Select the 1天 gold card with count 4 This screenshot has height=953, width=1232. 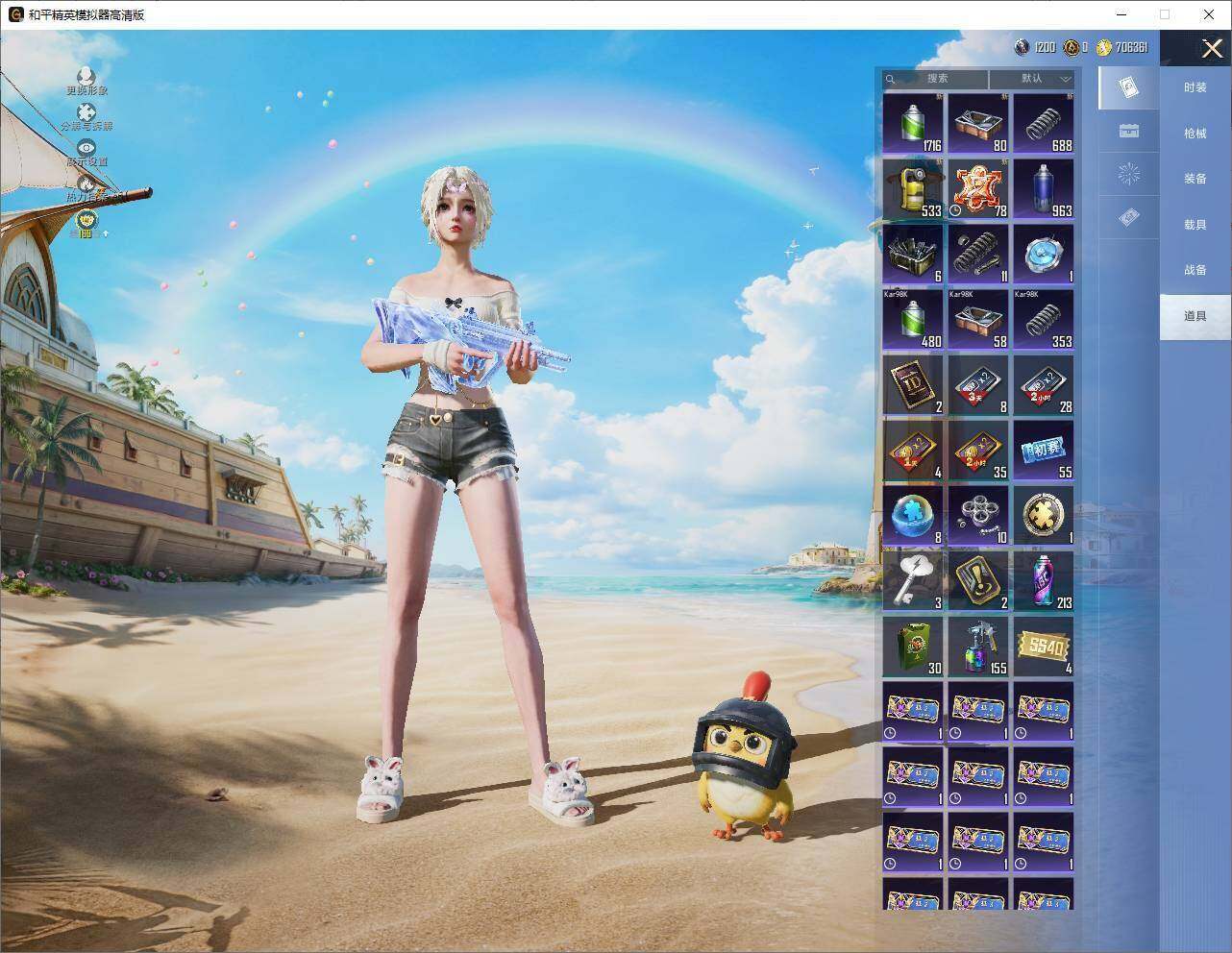pos(913,450)
